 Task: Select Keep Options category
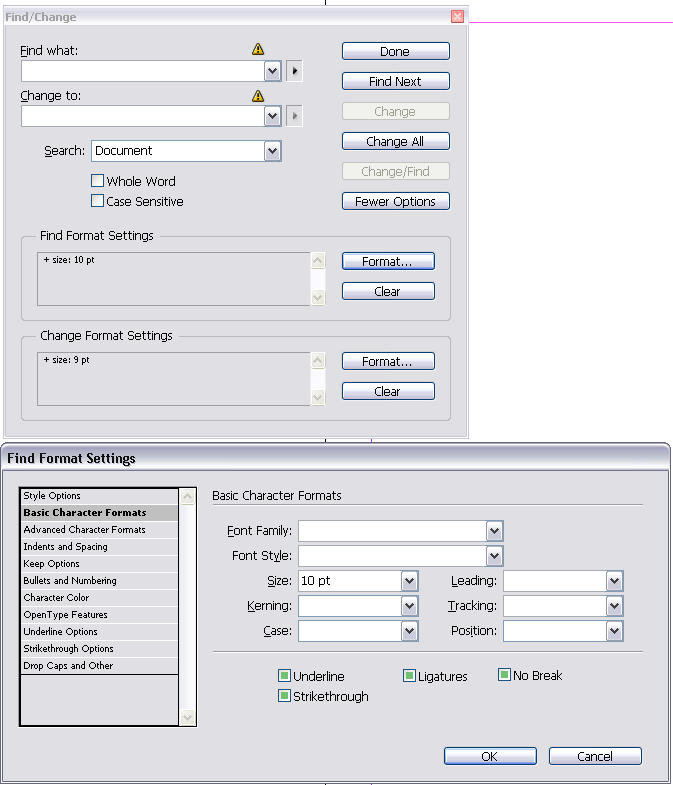click(99, 564)
